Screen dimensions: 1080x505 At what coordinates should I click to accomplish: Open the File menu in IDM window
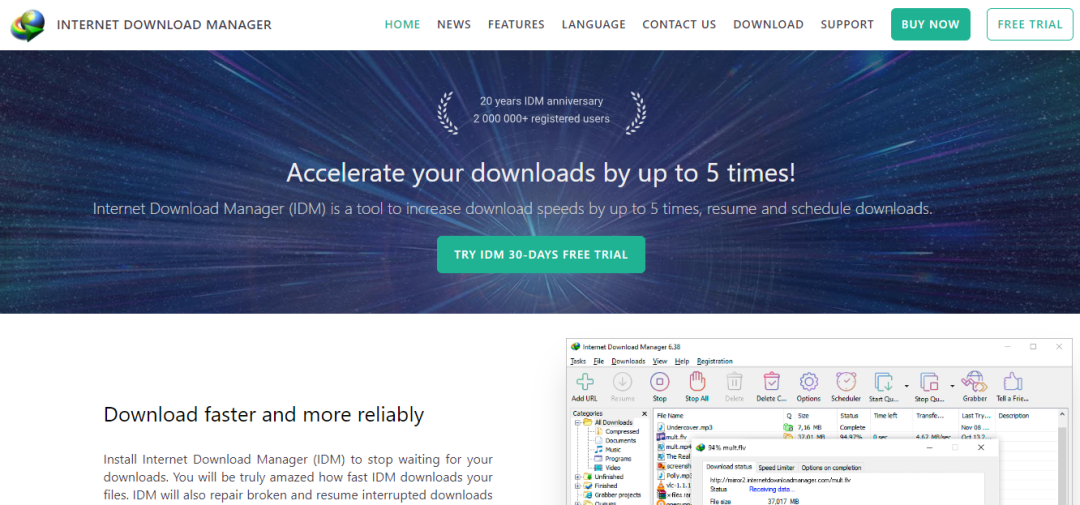(599, 361)
